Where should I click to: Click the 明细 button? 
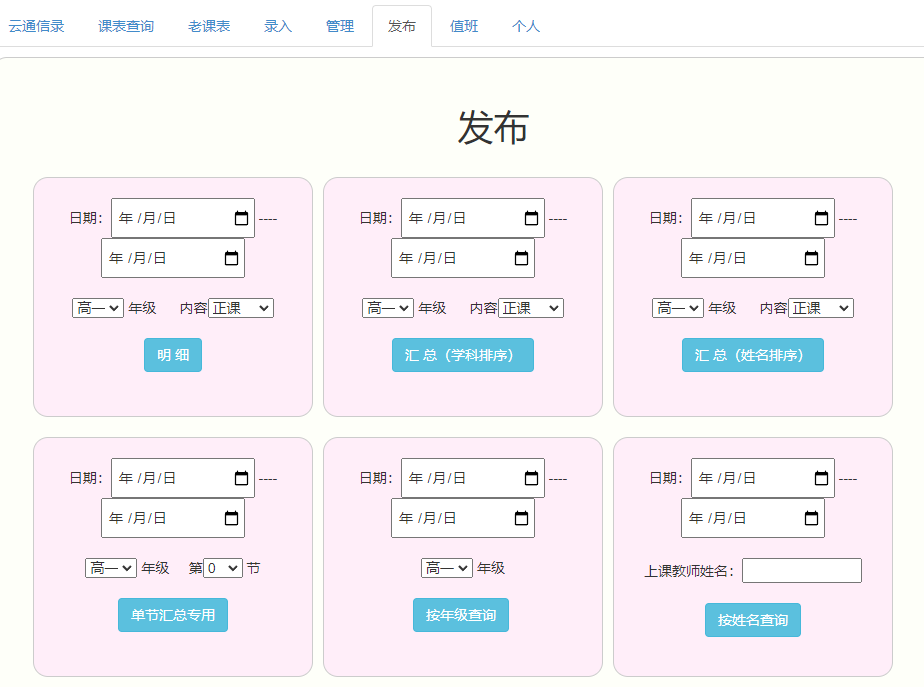[173, 355]
